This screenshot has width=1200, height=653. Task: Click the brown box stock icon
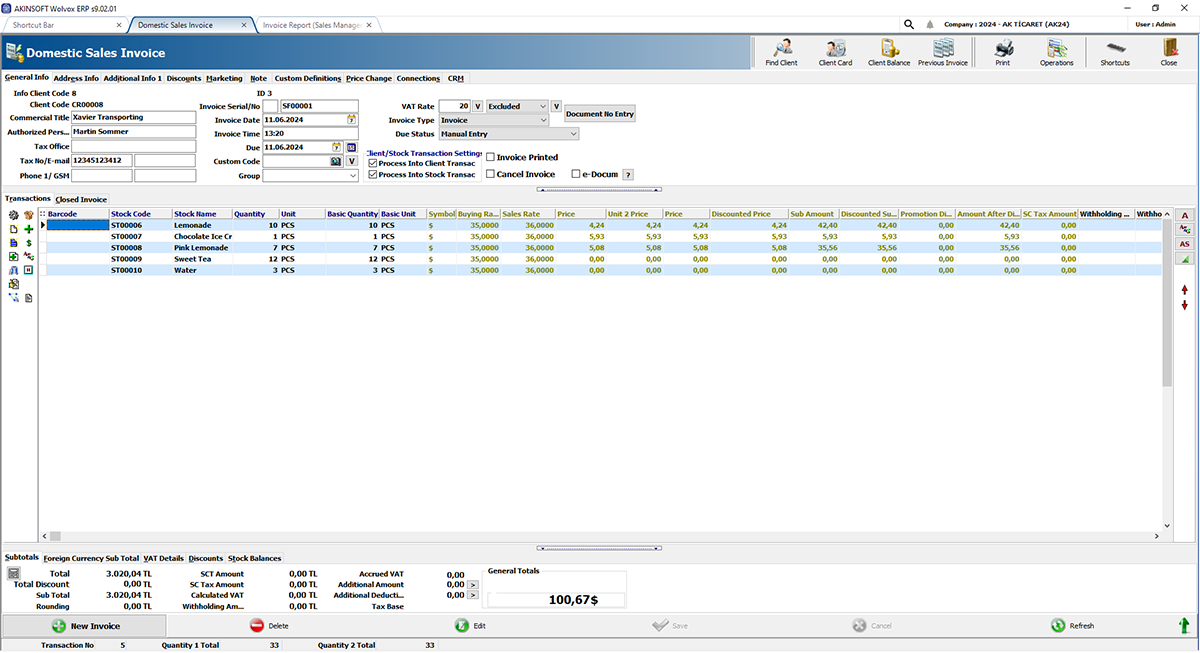29,215
